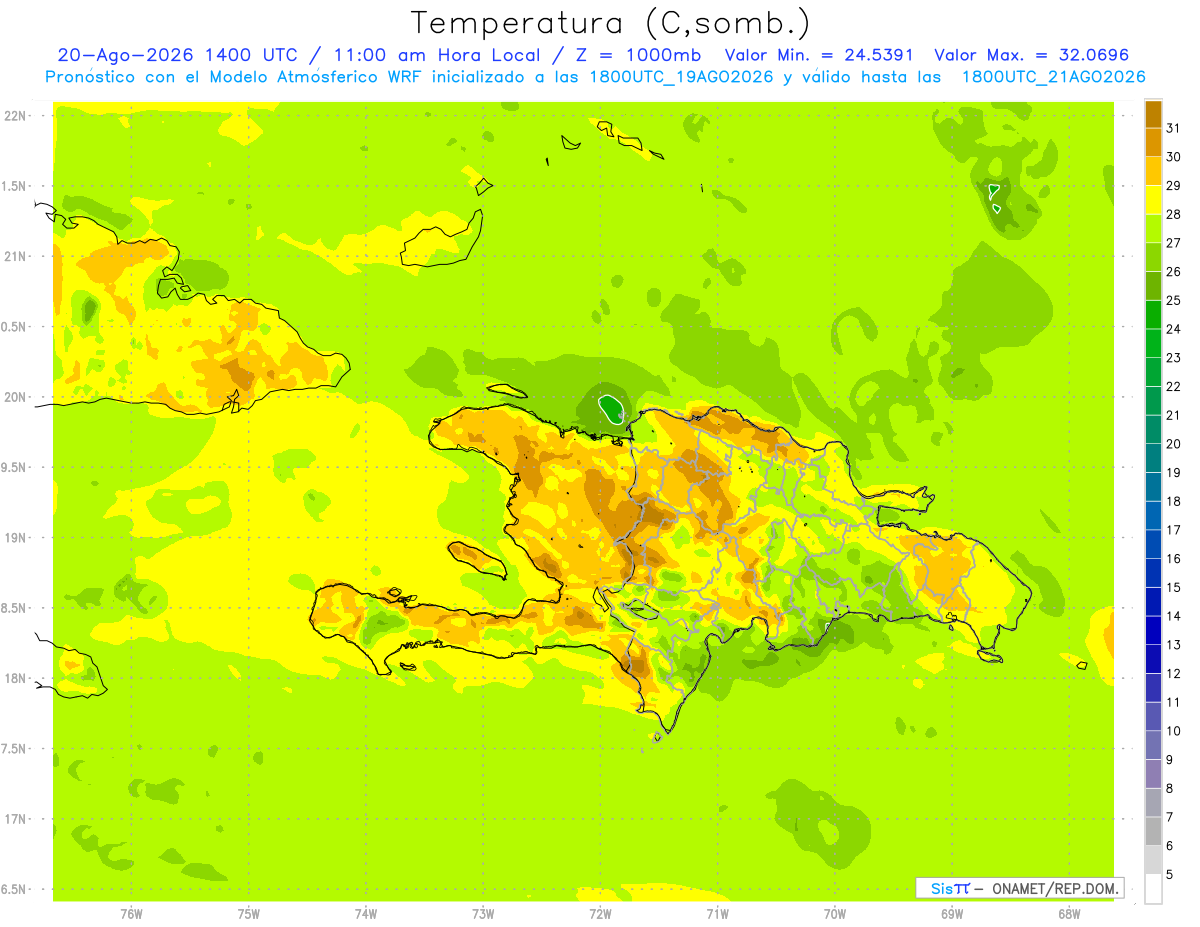Click the '17N' latitude axis label

16,819
